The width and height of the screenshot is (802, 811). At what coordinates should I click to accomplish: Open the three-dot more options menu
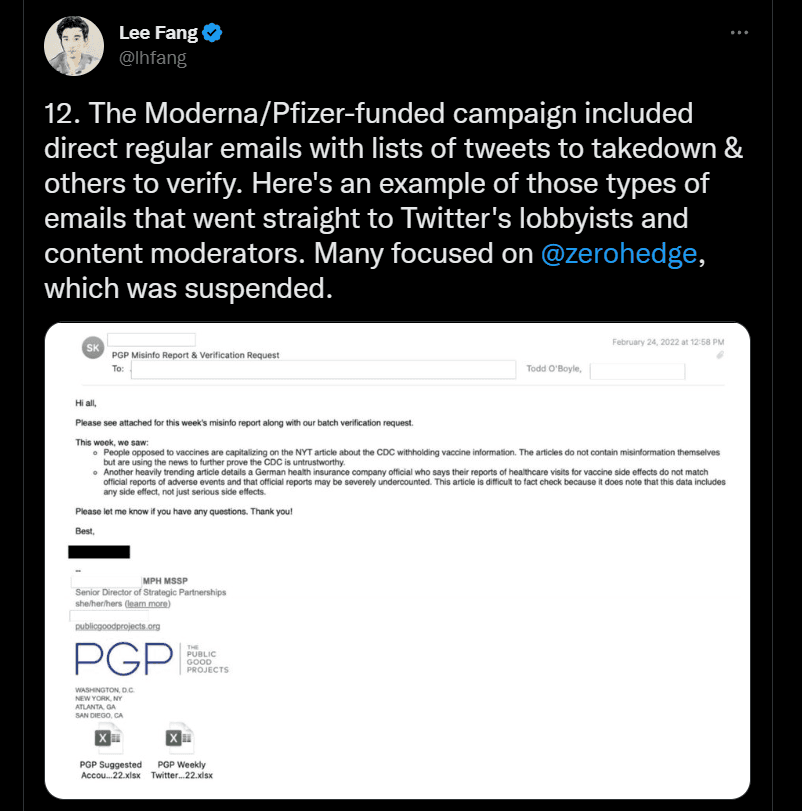[x=739, y=33]
